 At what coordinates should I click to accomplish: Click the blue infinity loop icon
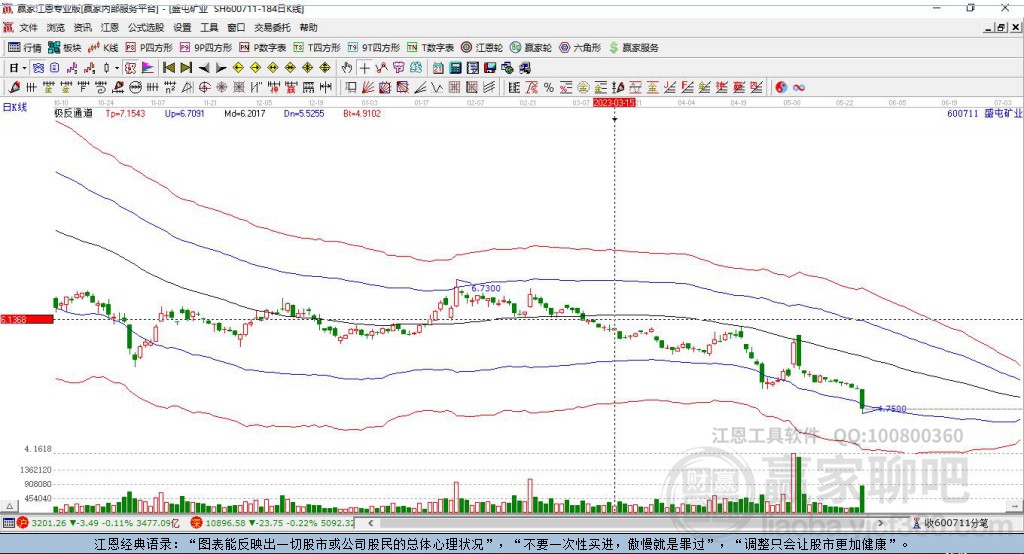pos(799,88)
